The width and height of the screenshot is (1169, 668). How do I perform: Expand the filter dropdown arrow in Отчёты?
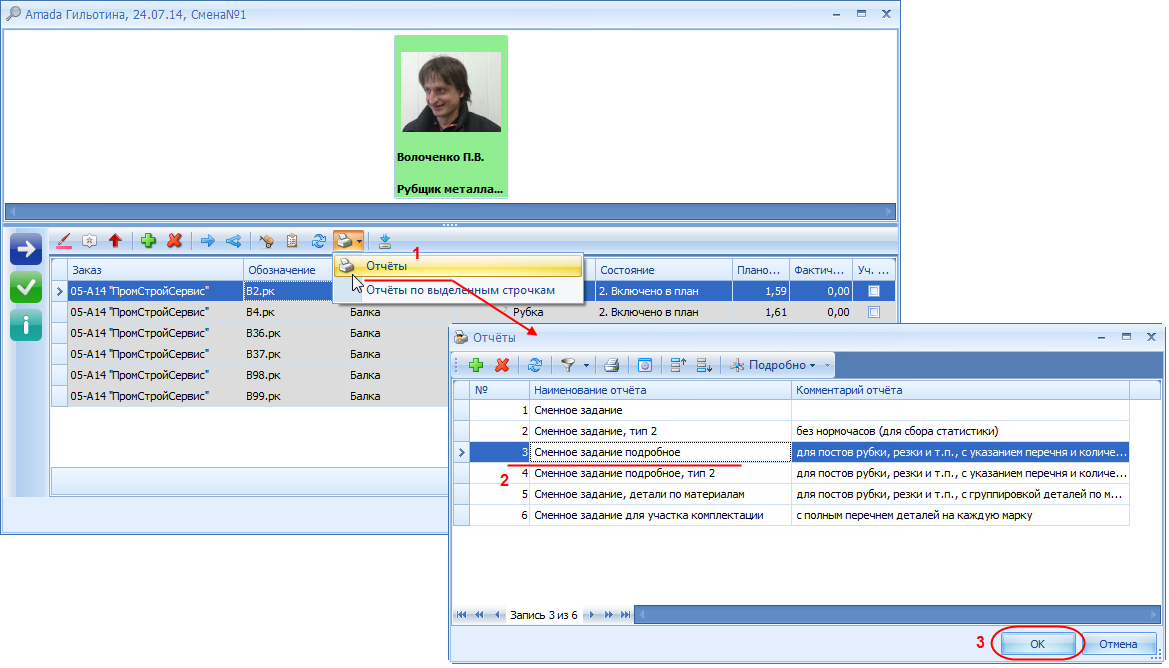point(586,365)
